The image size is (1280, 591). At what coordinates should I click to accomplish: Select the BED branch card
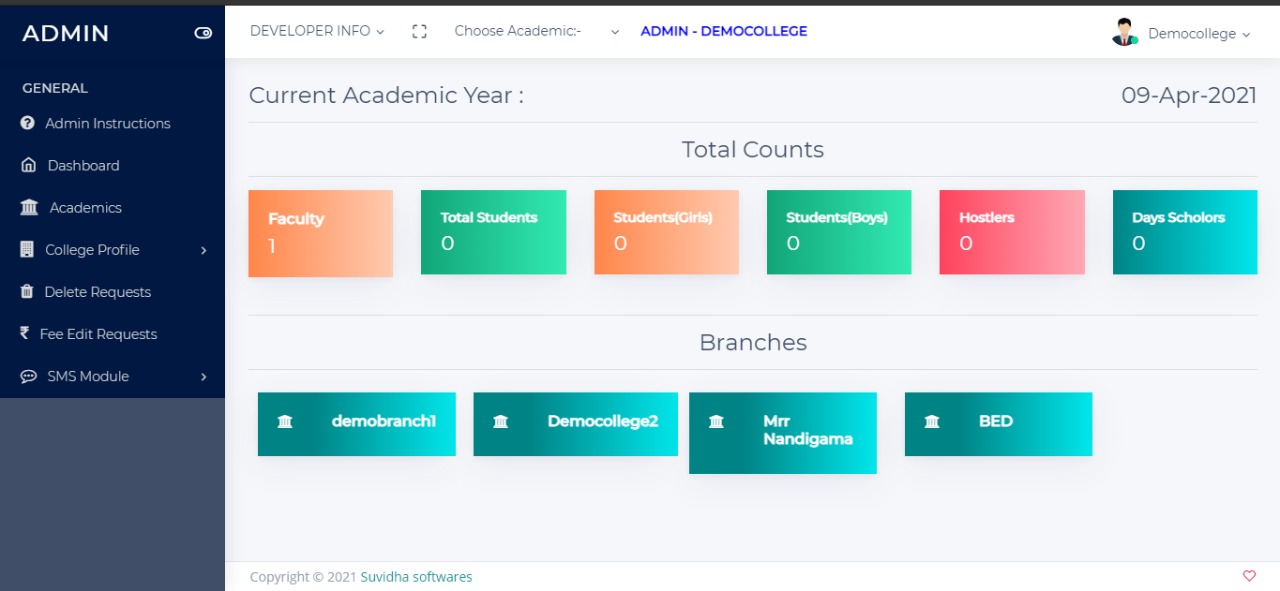(x=998, y=423)
